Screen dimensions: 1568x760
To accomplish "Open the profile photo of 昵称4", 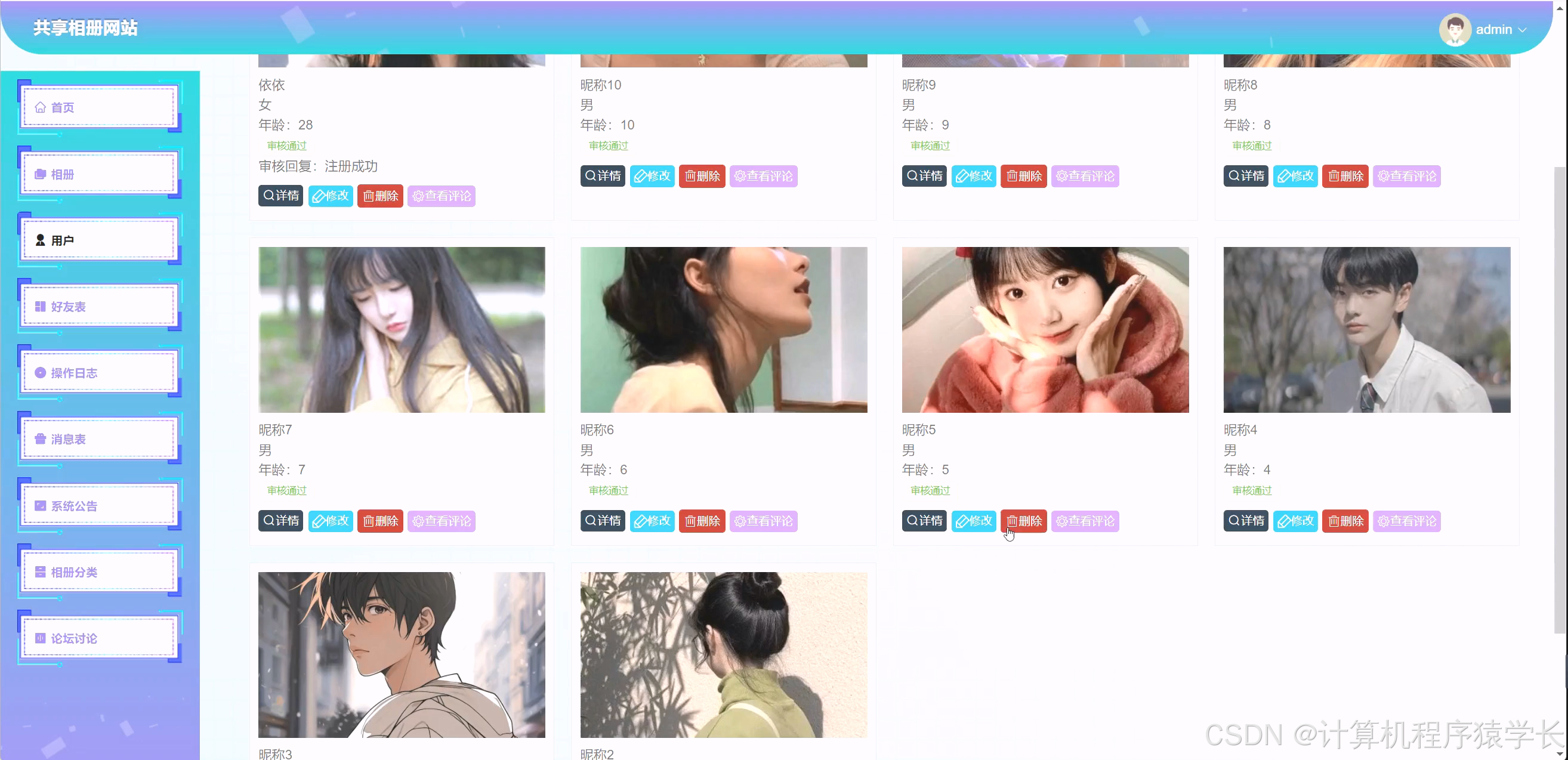I will 1366,329.
